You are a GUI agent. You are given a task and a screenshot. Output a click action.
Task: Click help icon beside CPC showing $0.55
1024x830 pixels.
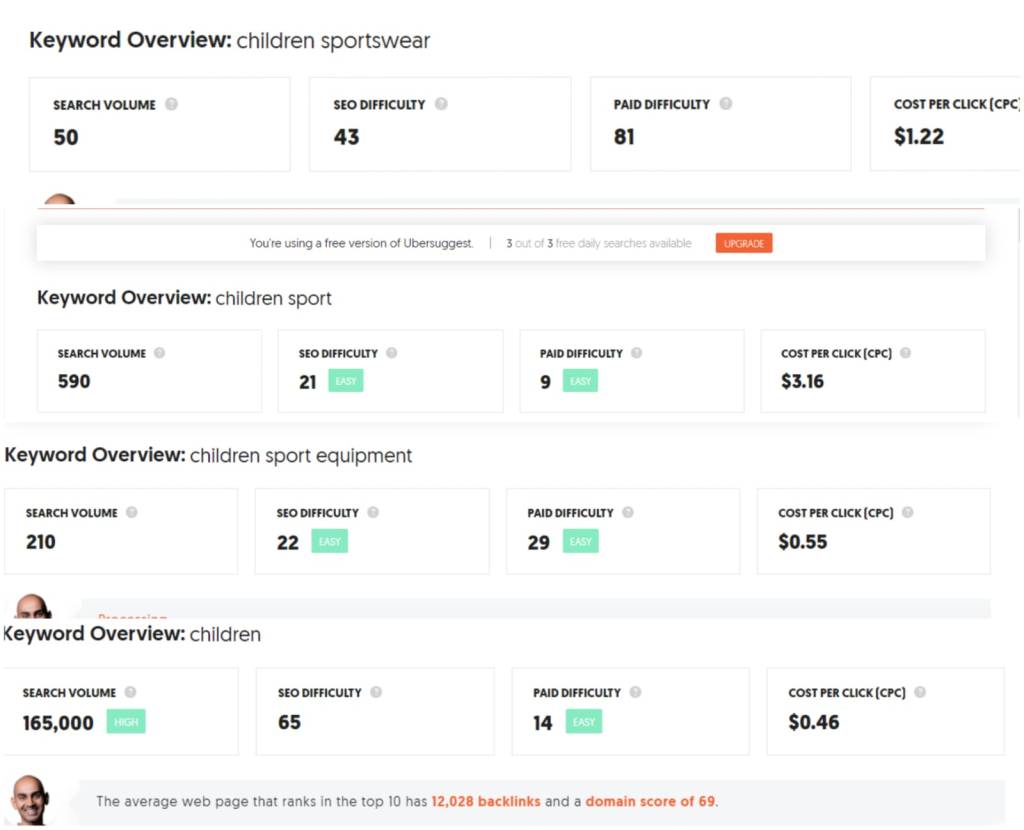(907, 513)
